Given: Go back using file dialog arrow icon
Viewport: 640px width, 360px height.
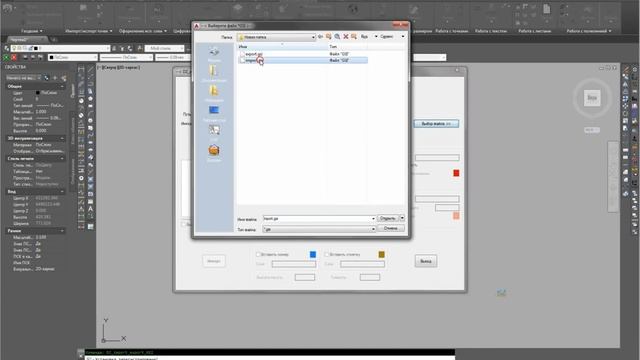Looking at the screenshot, I should 321,37.
